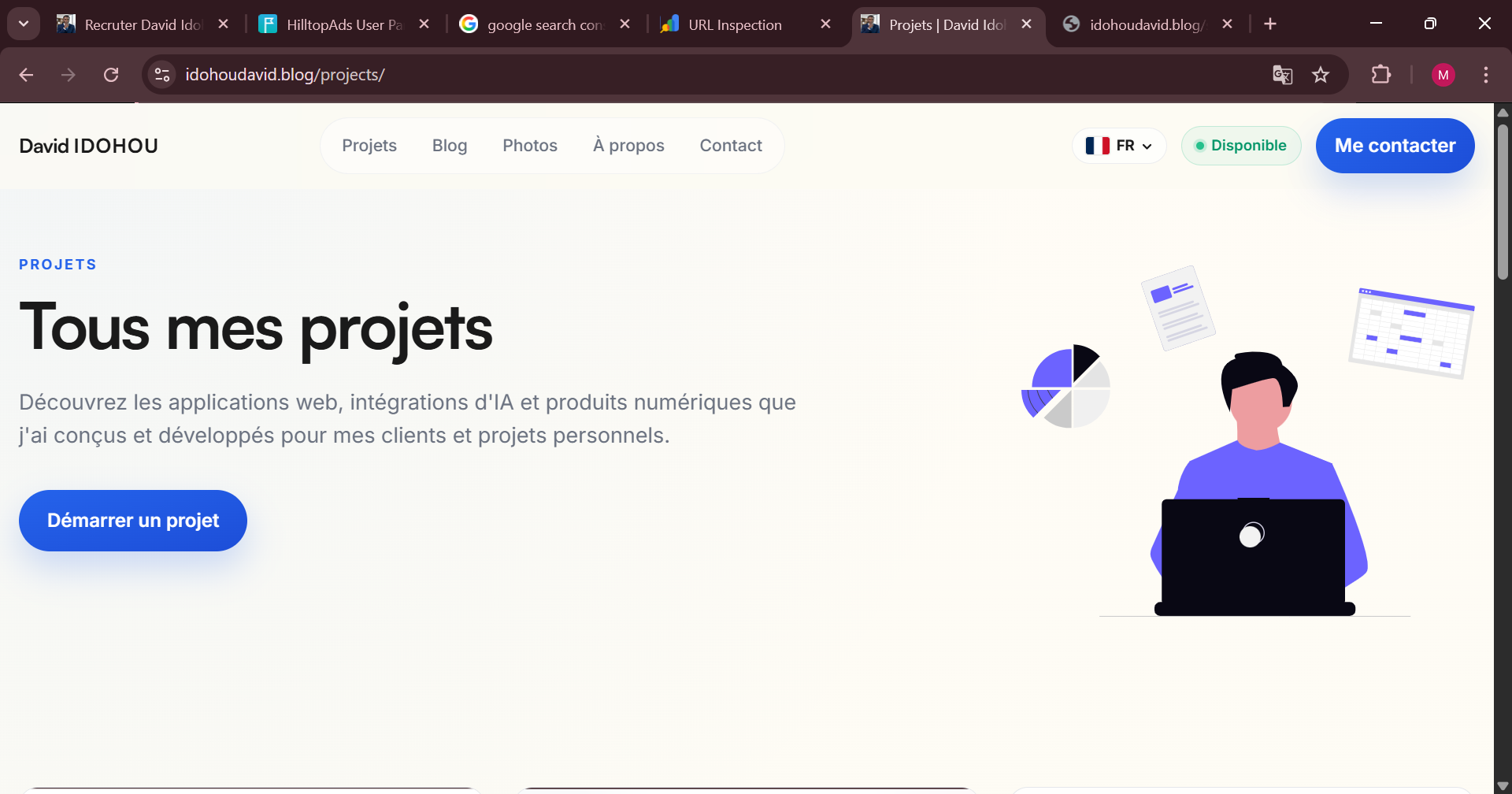Click the browser back arrow
The height and width of the screenshot is (794, 1512).
click(x=26, y=75)
